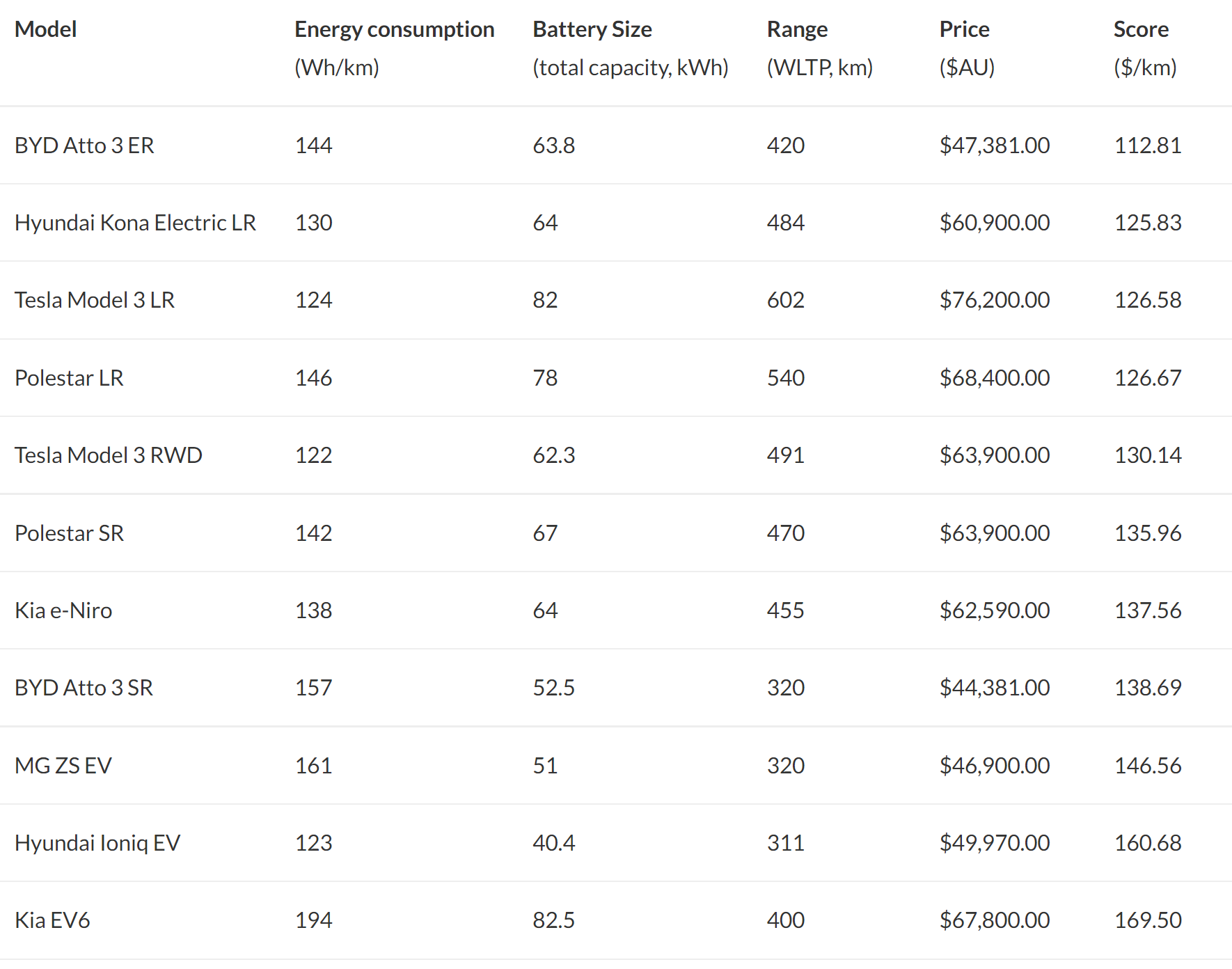Click the Tesla Model 3 LR name

95,300
